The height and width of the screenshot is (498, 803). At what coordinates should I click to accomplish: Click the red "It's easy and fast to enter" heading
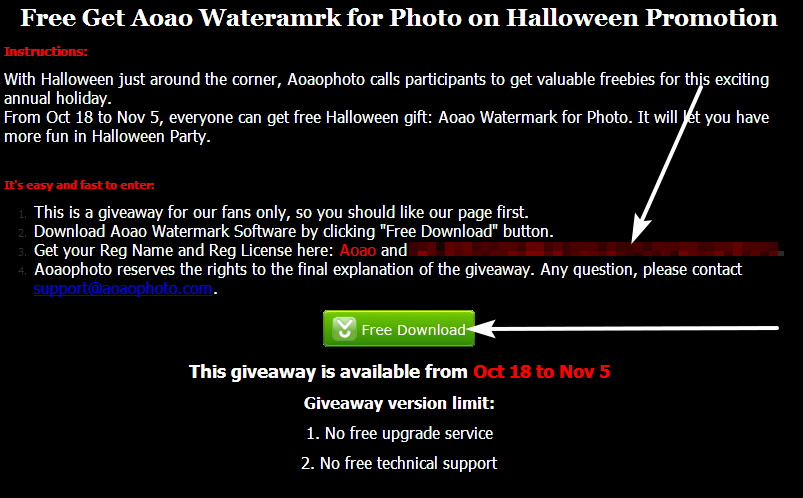point(79,185)
